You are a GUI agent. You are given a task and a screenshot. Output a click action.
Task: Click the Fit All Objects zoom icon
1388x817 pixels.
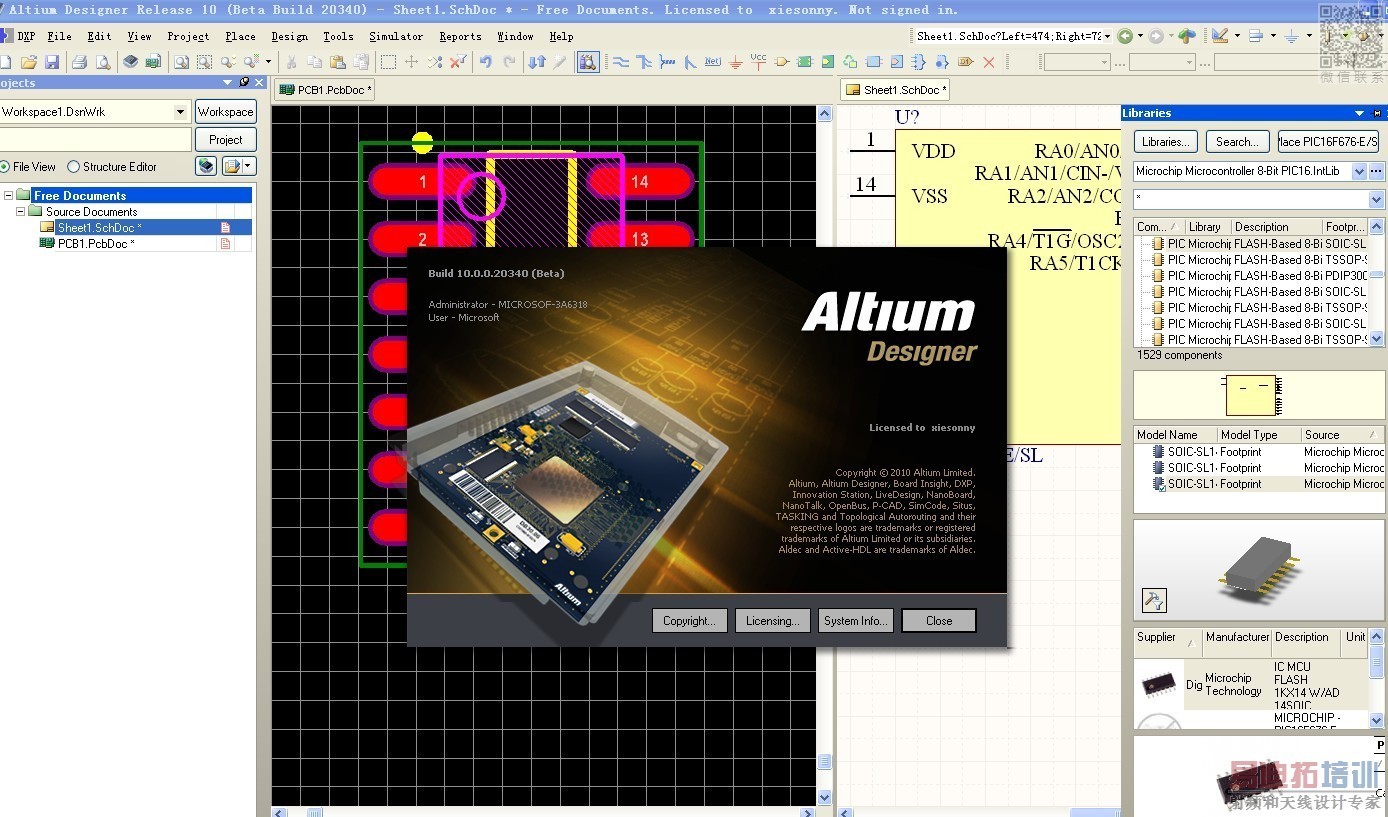(181, 62)
